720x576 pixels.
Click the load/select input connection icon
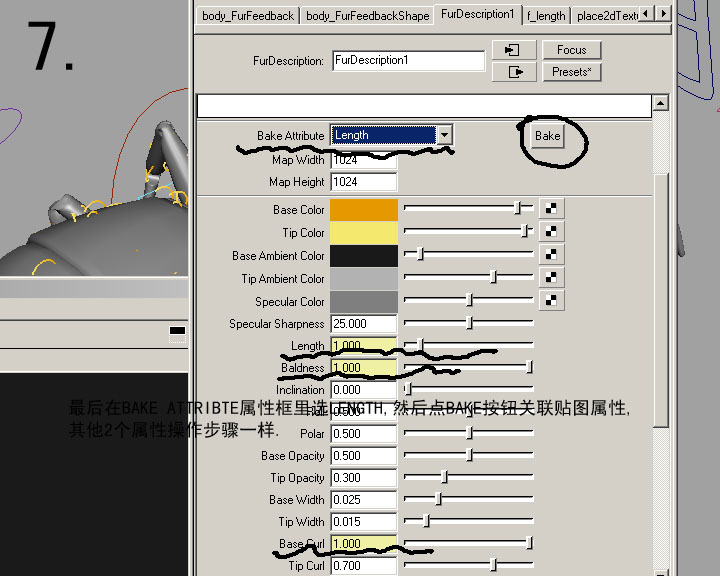514,50
